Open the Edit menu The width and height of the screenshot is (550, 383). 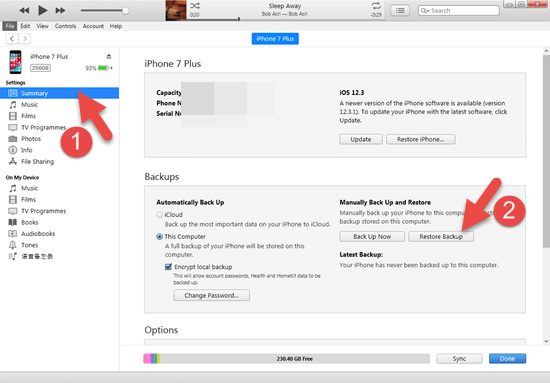point(25,26)
